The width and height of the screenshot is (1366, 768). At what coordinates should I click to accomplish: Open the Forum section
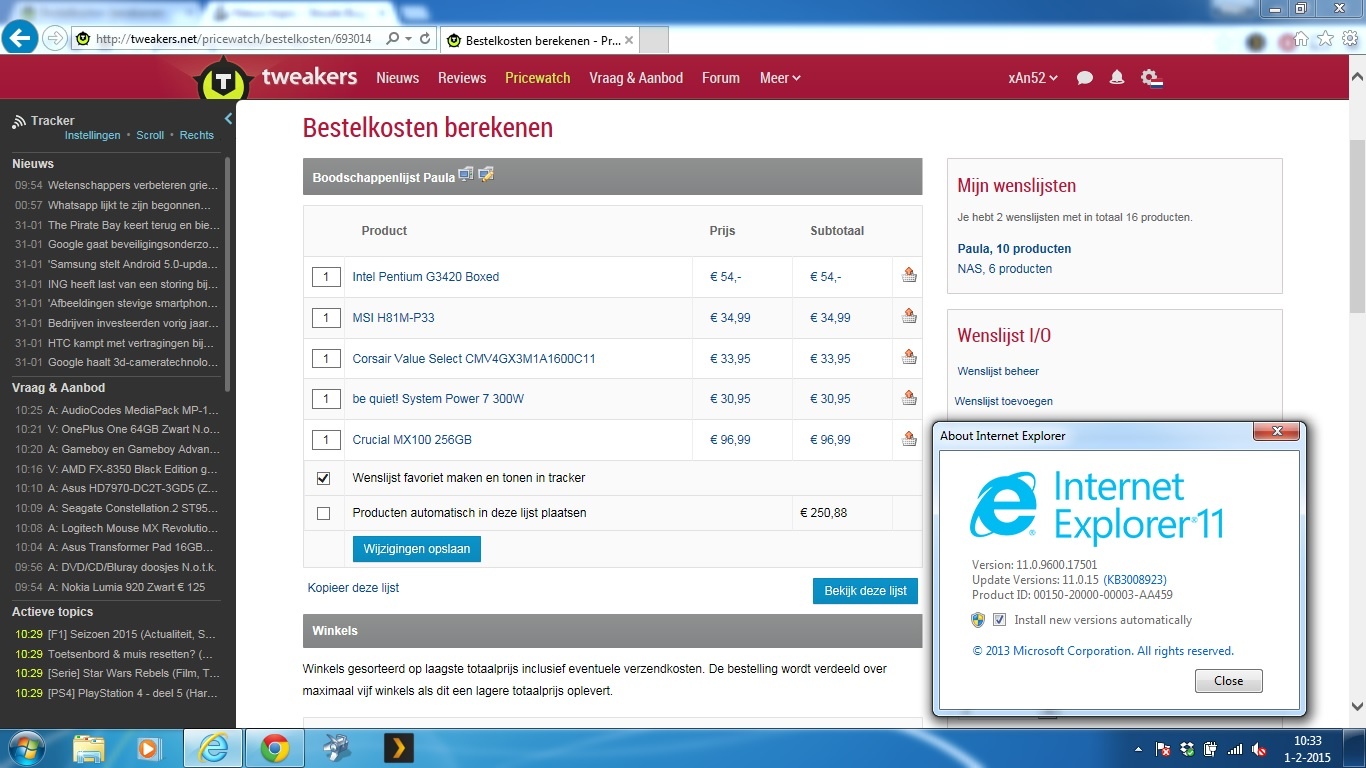721,78
